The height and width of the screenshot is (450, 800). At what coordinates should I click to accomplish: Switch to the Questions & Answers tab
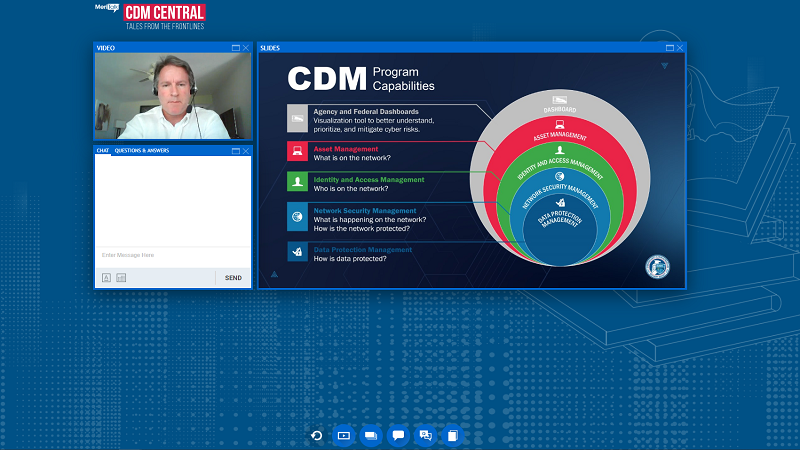pyautogui.click(x=142, y=151)
